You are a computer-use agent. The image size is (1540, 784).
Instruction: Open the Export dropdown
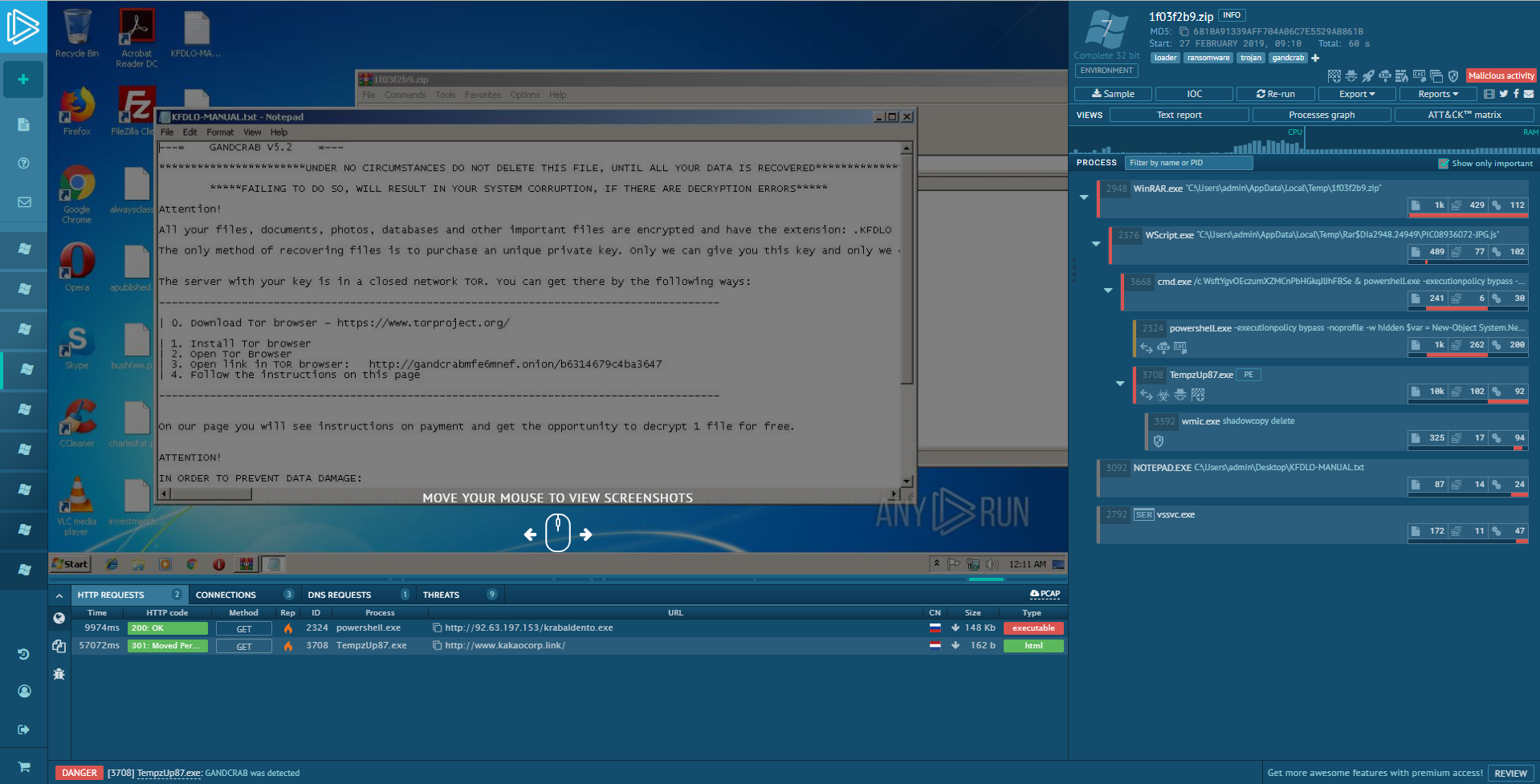[x=1356, y=94]
